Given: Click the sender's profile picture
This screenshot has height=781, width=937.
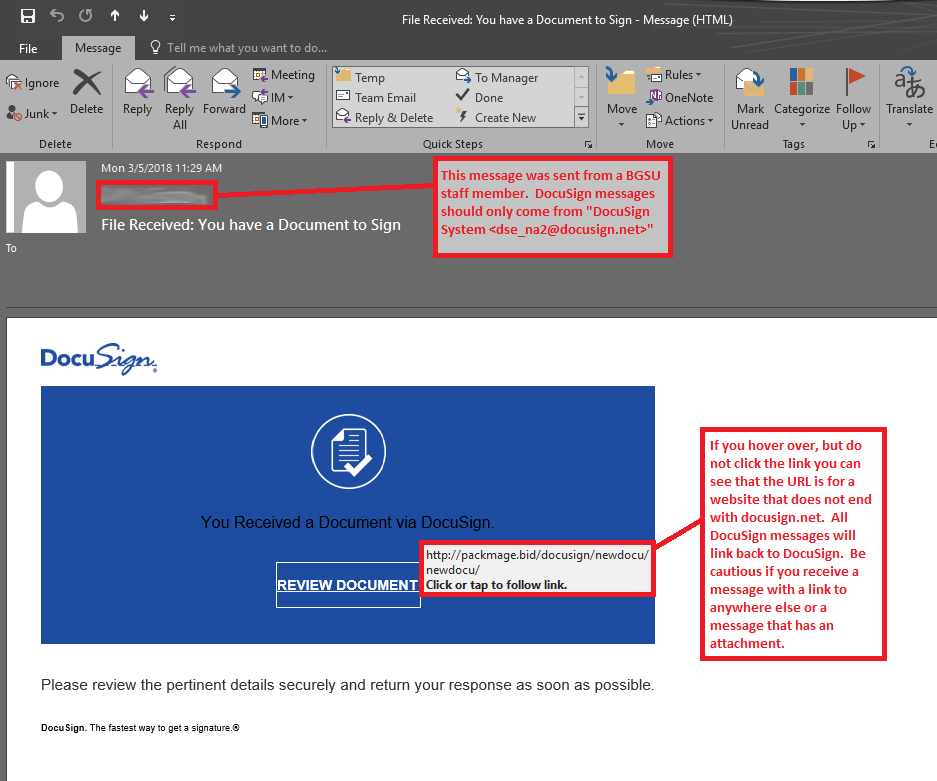Looking at the screenshot, I should click(46, 198).
